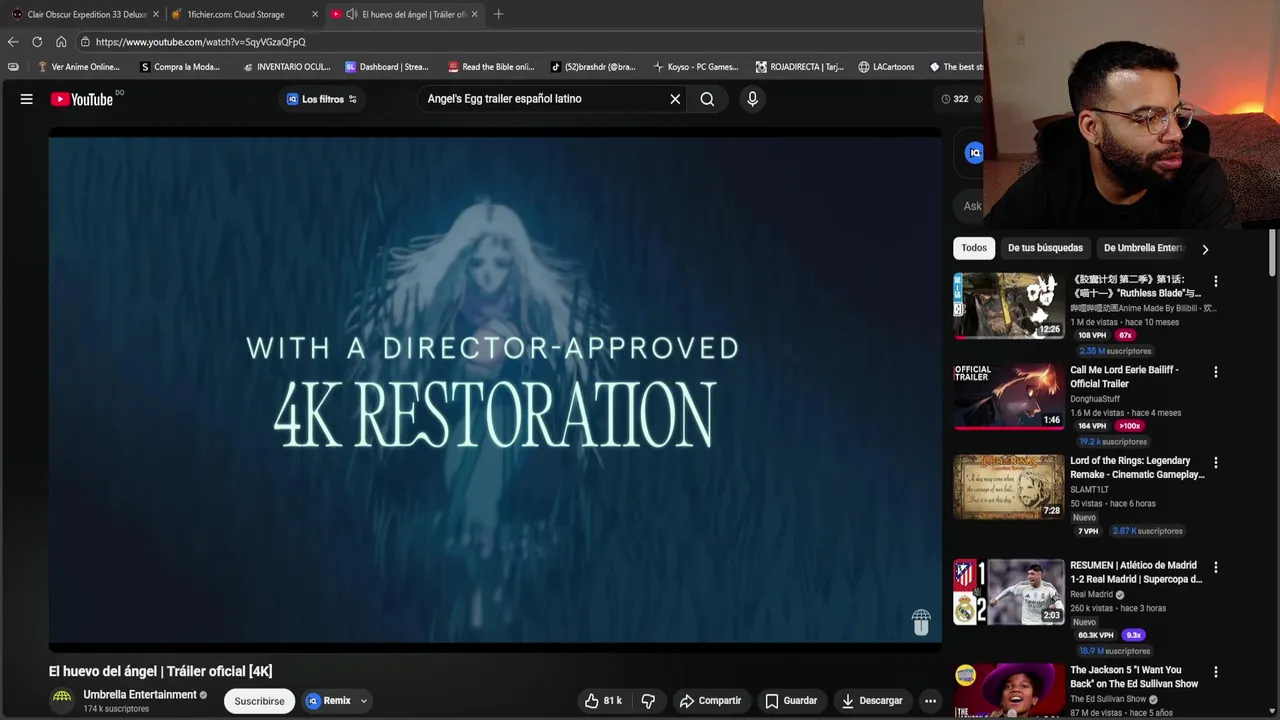Image resolution: width=1280 pixels, height=720 pixels.
Task: Open Ruthless Blade video thumbnail
Action: [1008, 305]
